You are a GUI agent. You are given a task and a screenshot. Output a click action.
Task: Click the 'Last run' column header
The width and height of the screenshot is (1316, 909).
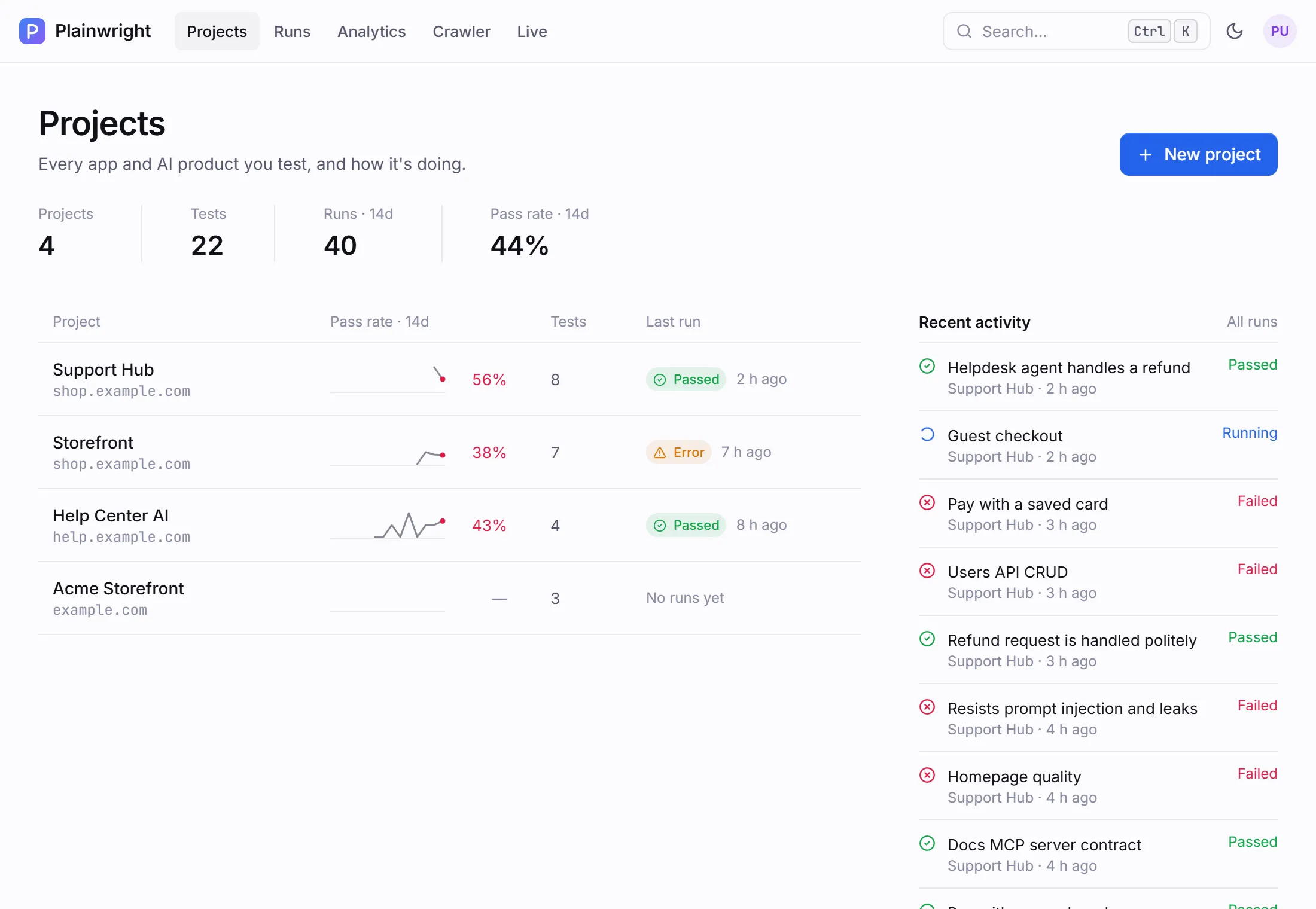tap(673, 322)
